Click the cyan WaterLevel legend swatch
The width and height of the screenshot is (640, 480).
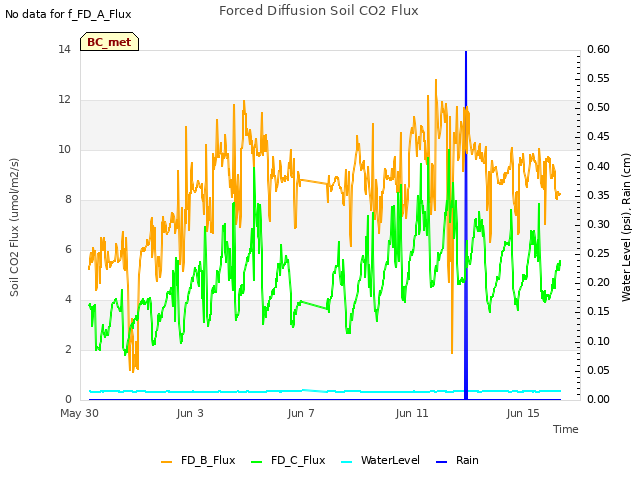tap(346, 462)
